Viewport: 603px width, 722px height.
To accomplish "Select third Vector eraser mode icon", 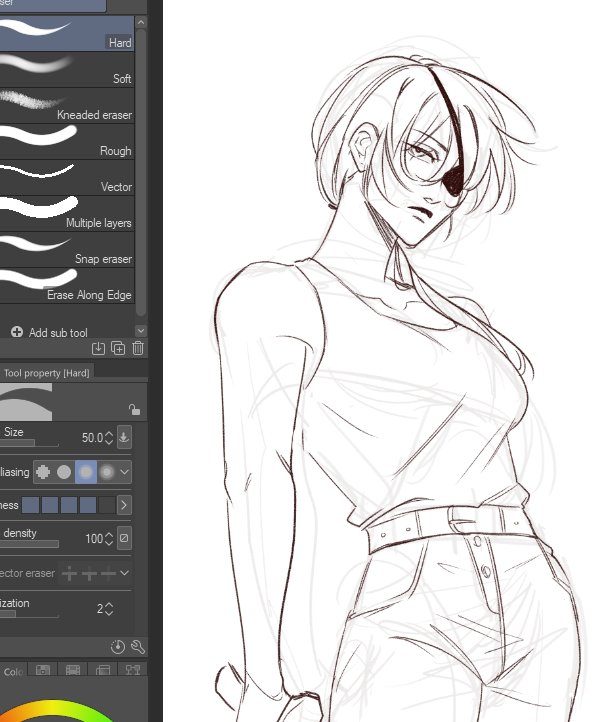I will coord(108,573).
